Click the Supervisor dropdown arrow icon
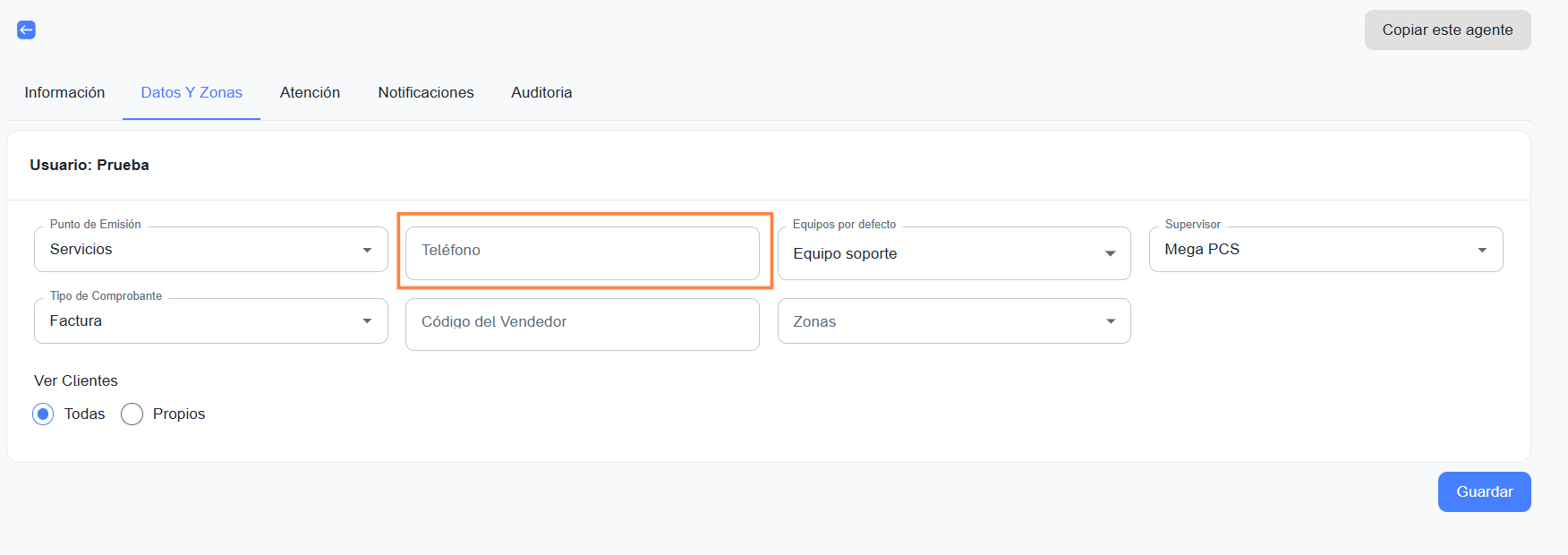Screen dimensions: 1568x555 (1482, 250)
